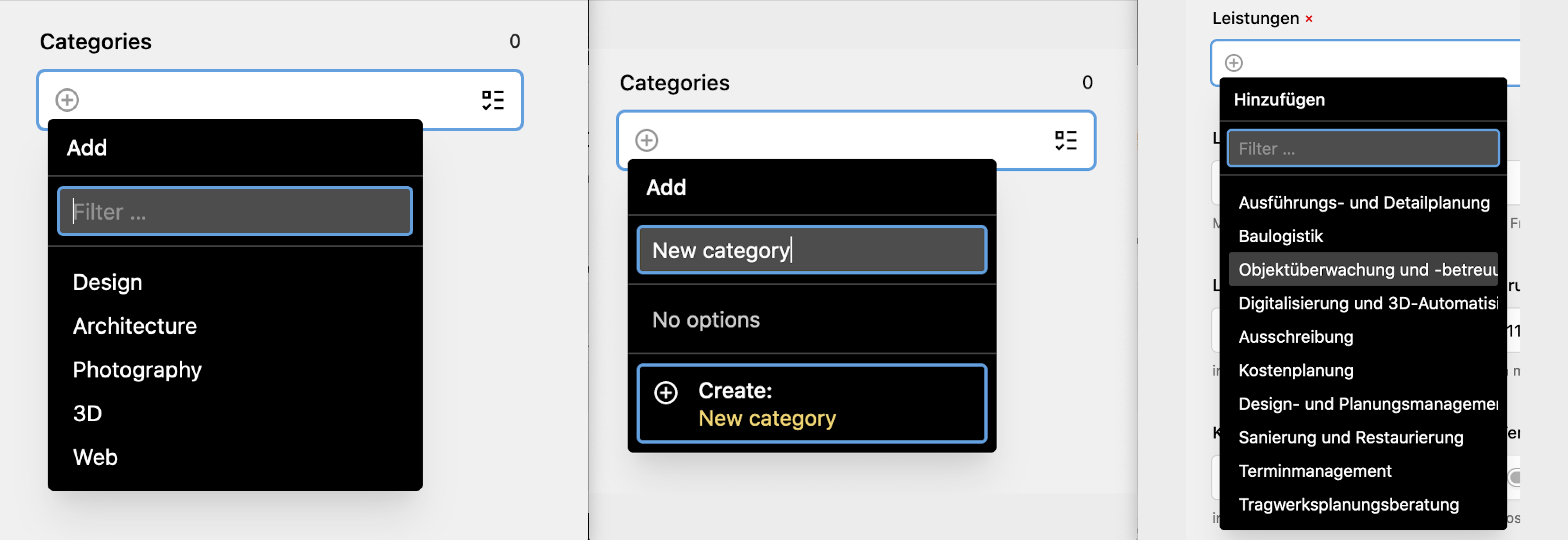Select the Tragwerksplanungsberatung entry
The height and width of the screenshot is (540, 1568).
(1348, 504)
